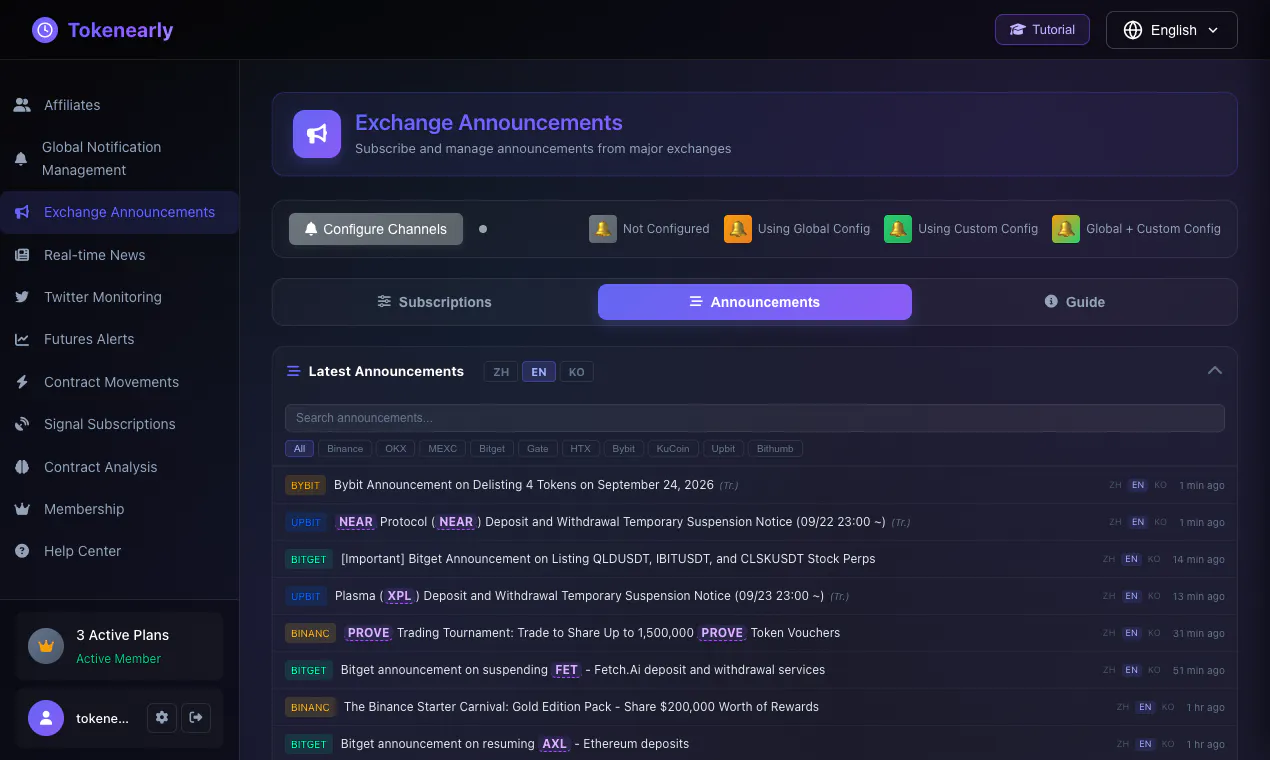1270x760 pixels.
Task: Open the Tutorial button
Action: click(x=1042, y=30)
